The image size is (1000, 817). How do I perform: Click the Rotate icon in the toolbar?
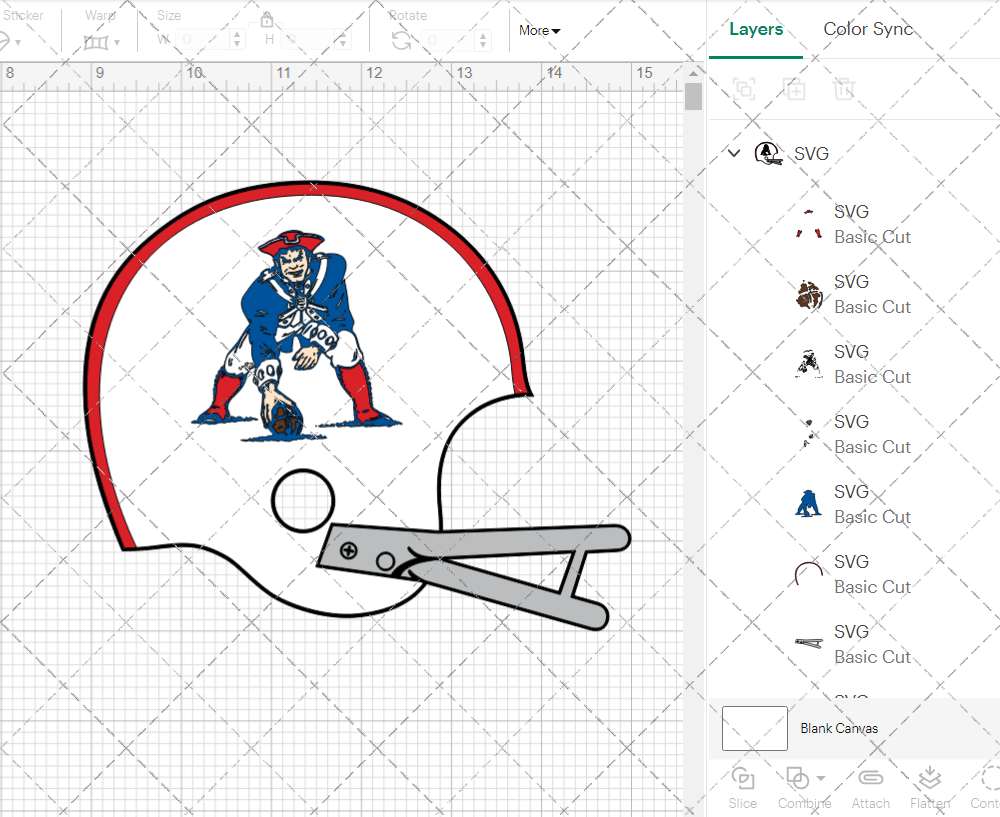pyautogui.click(x=402, y=40)
